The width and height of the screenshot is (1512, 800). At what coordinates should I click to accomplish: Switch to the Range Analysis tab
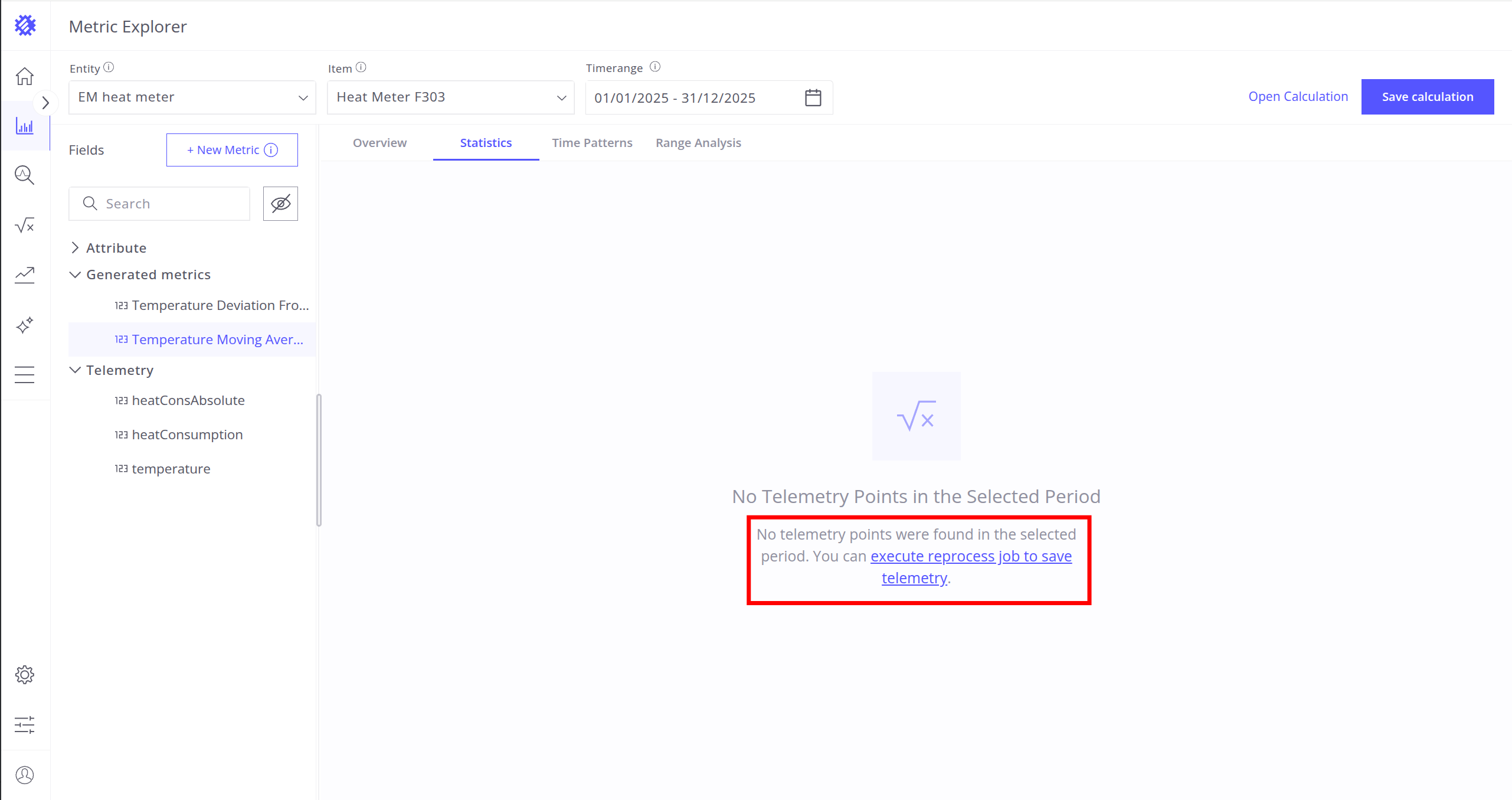tap(698, 143)
